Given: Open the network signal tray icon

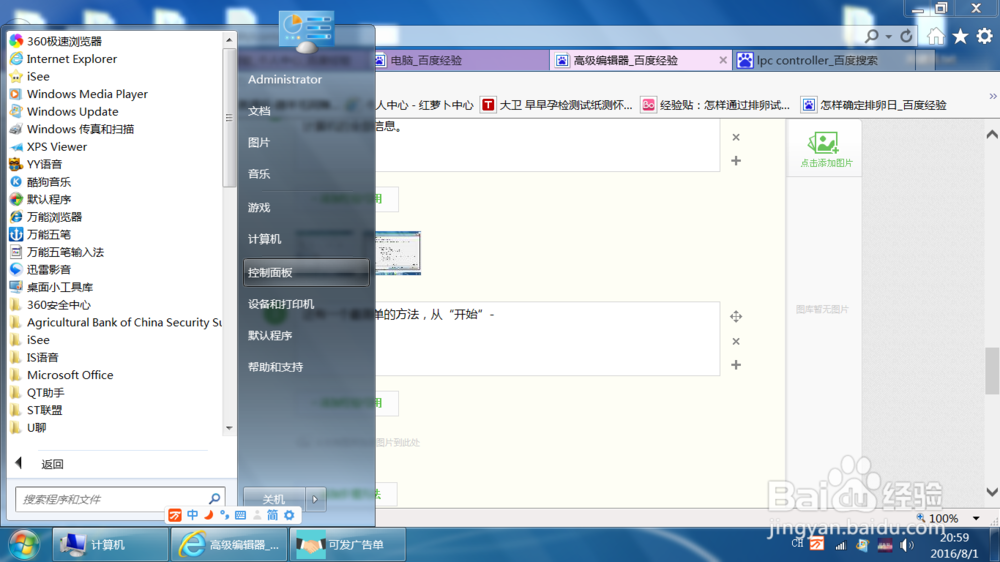Looking at the screenshot, I should tap(841, 545).
